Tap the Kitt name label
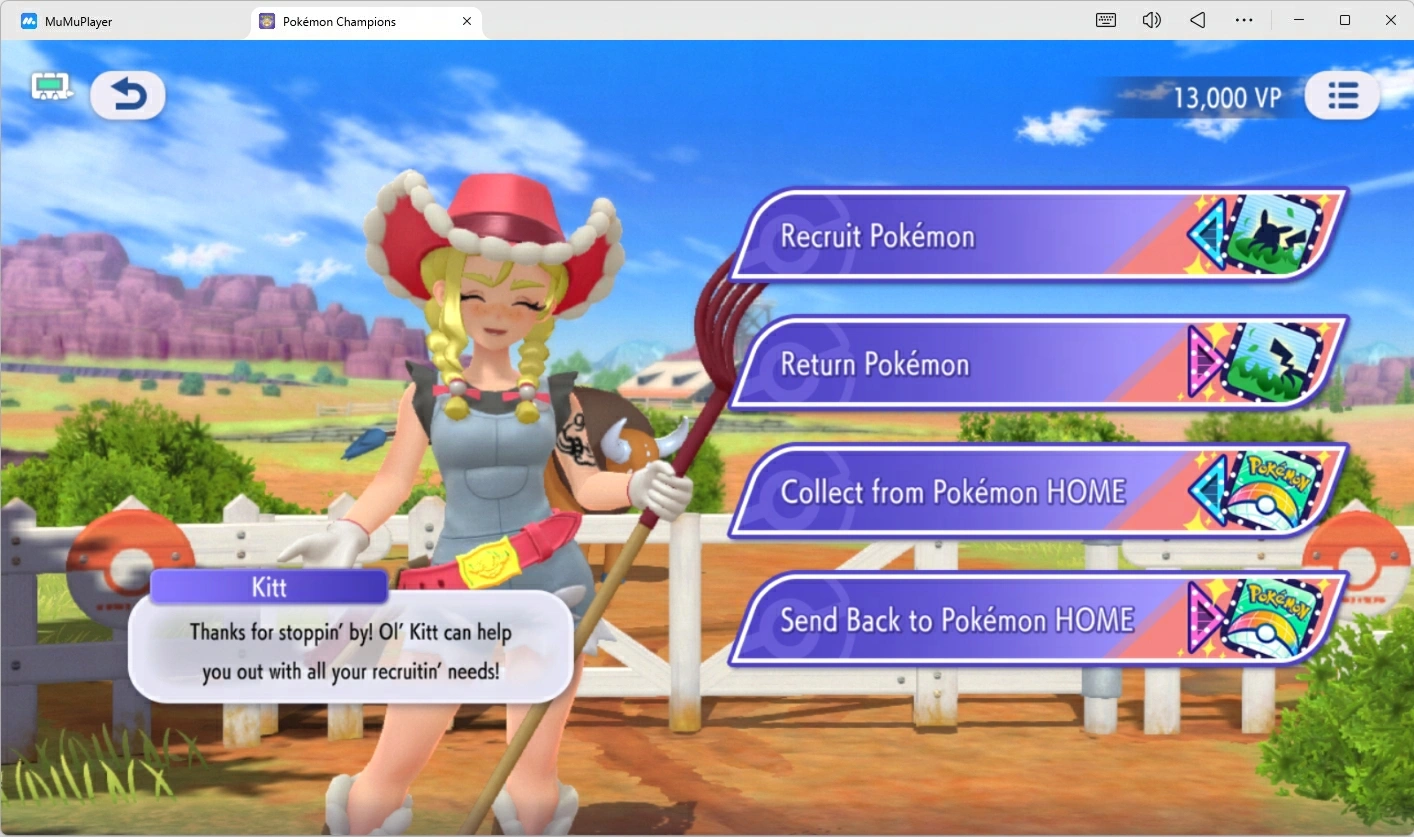This screenshot has width=1414, height=837. pyautogui.click(x=269, y=587)
